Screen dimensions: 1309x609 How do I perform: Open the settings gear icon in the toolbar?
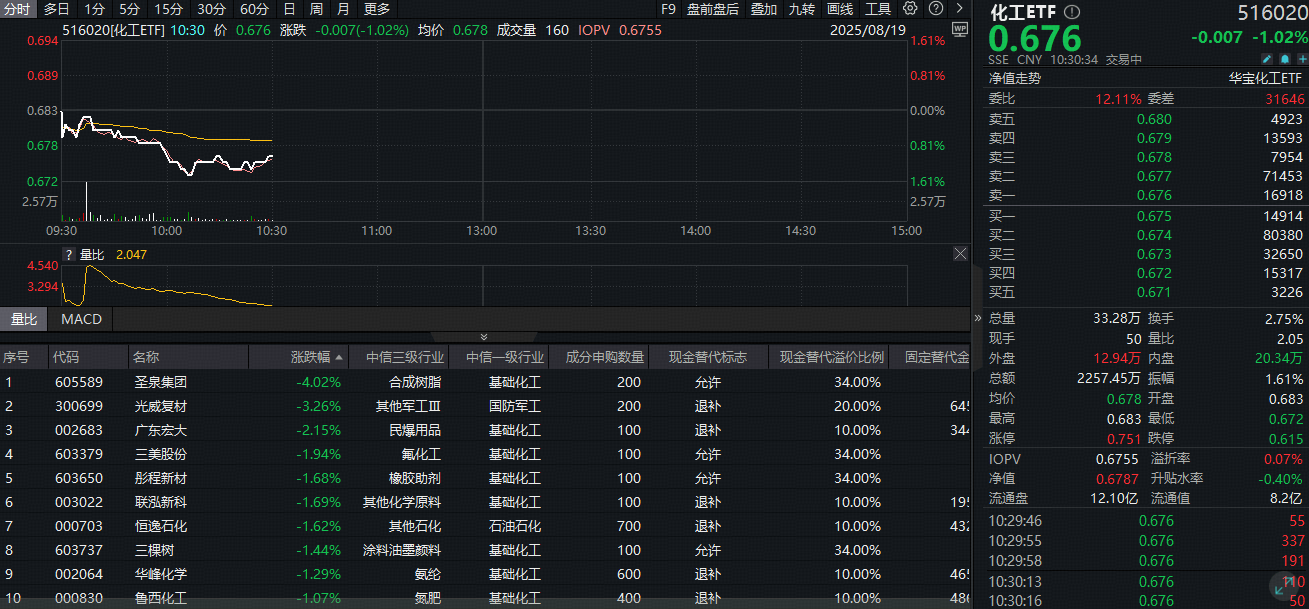[x=909, y=9]
